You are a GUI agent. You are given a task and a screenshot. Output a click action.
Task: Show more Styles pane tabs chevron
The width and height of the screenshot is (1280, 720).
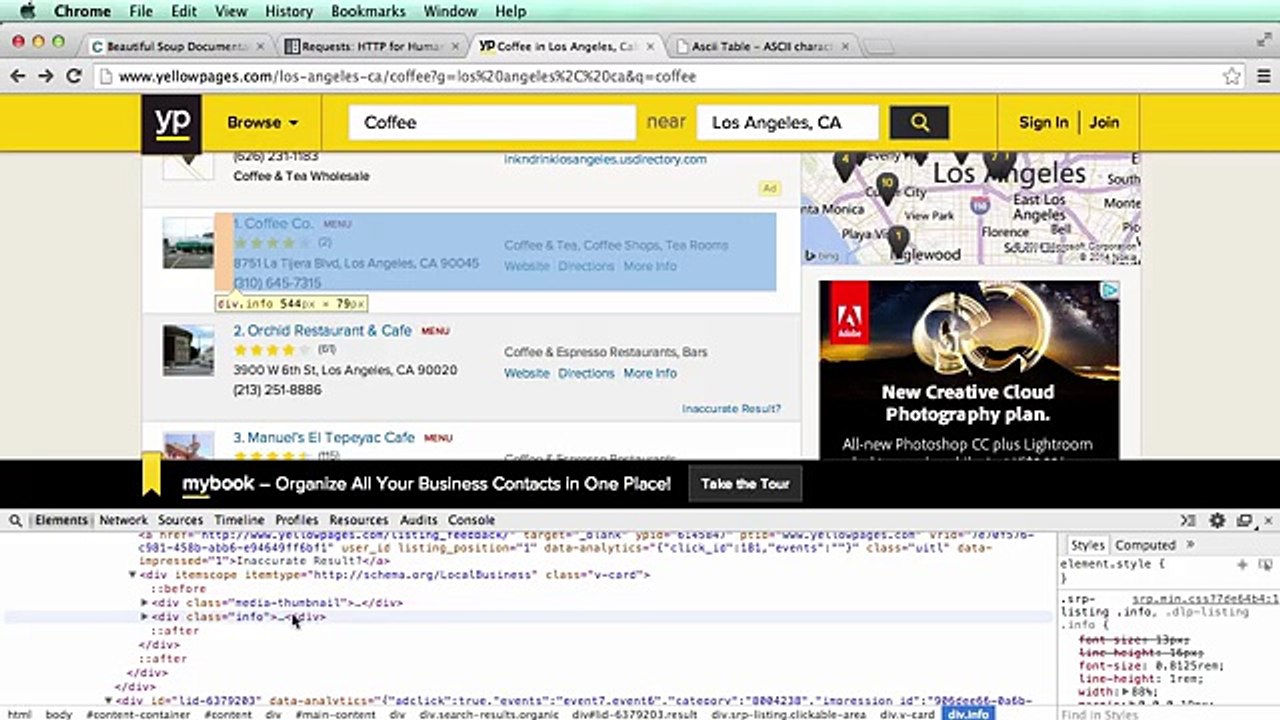point(1190,545)
